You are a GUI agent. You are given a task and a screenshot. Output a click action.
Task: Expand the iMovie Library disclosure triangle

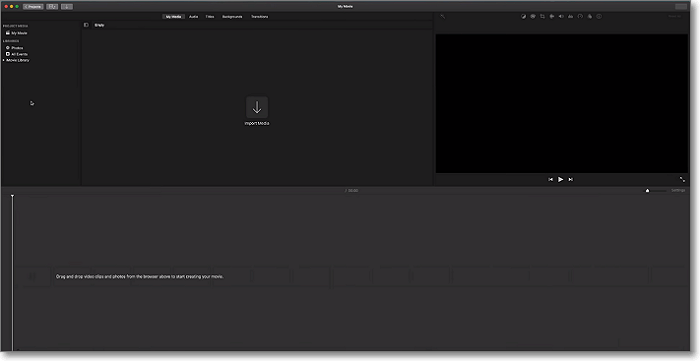4,60
